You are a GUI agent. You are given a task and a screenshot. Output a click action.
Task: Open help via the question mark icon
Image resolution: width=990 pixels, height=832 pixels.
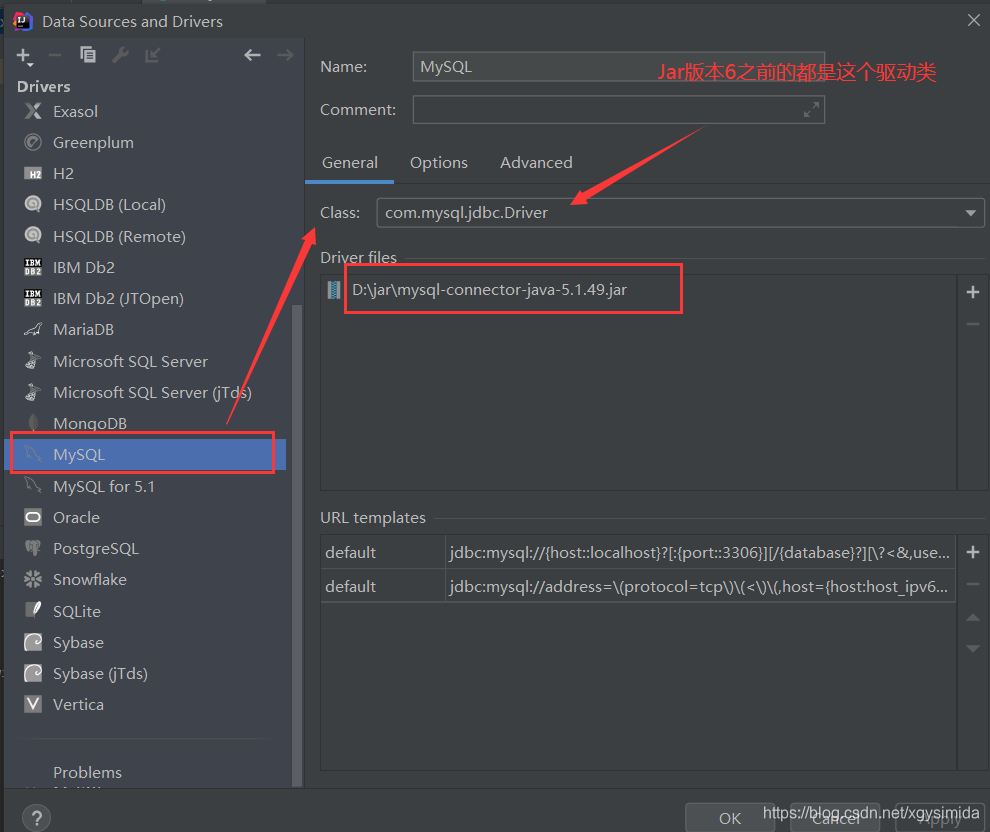(x=36, y=817)
